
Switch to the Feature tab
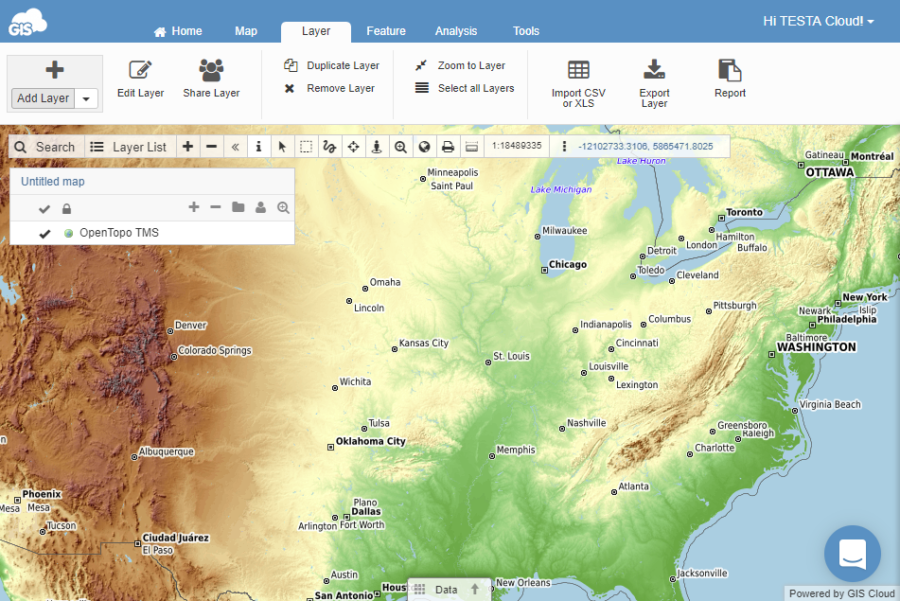(x=385, y=31)
